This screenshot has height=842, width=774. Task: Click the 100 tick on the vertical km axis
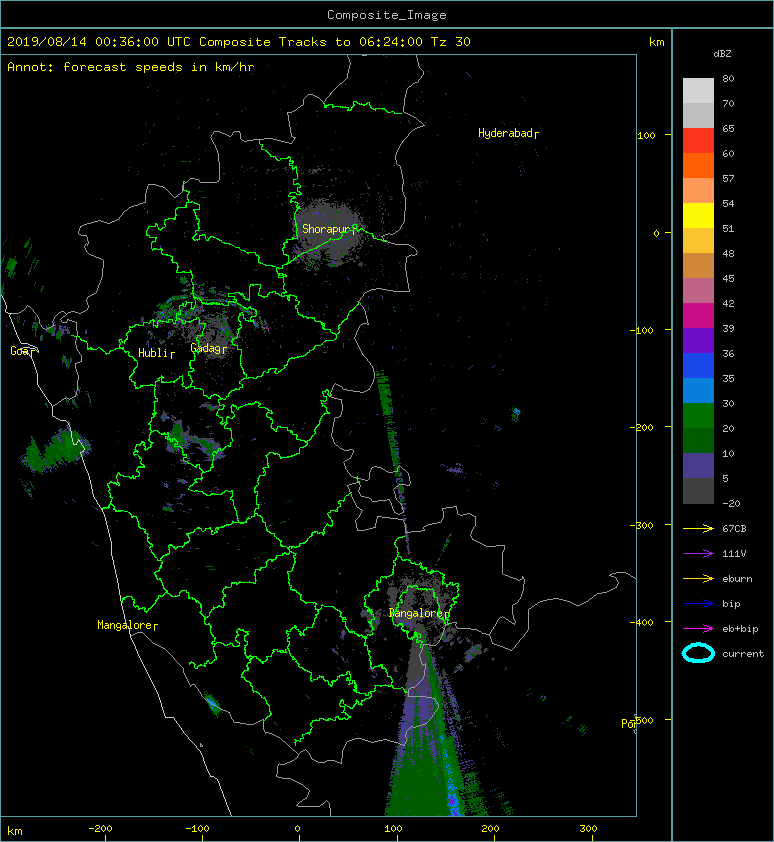pyautogui.click(x=647, y=135)
